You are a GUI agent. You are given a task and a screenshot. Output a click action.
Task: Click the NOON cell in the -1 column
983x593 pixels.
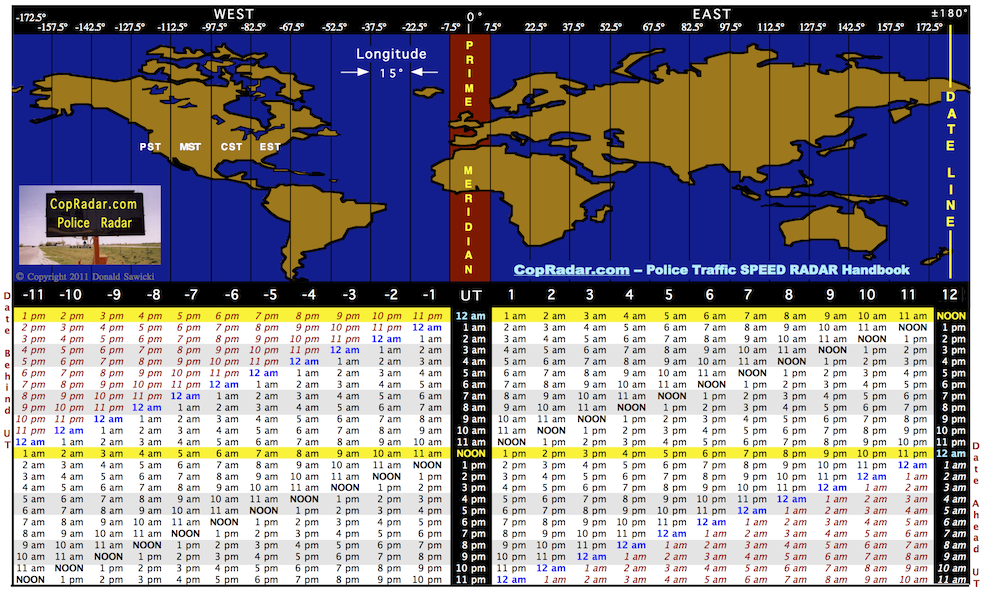coord(427,464)
